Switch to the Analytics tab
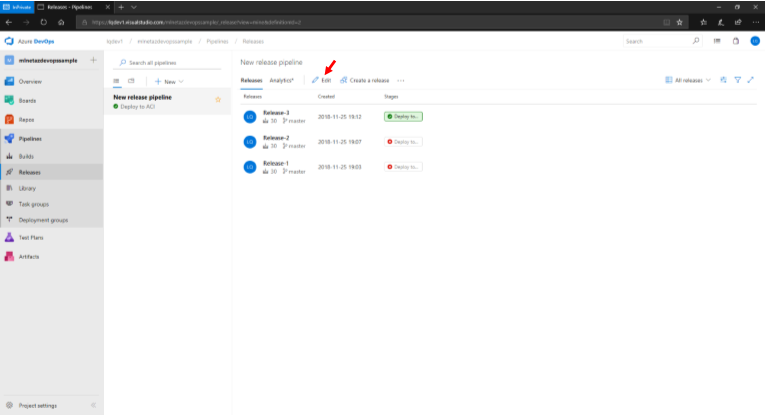Viewport: 765px width, 416px height. pos(281,80)
